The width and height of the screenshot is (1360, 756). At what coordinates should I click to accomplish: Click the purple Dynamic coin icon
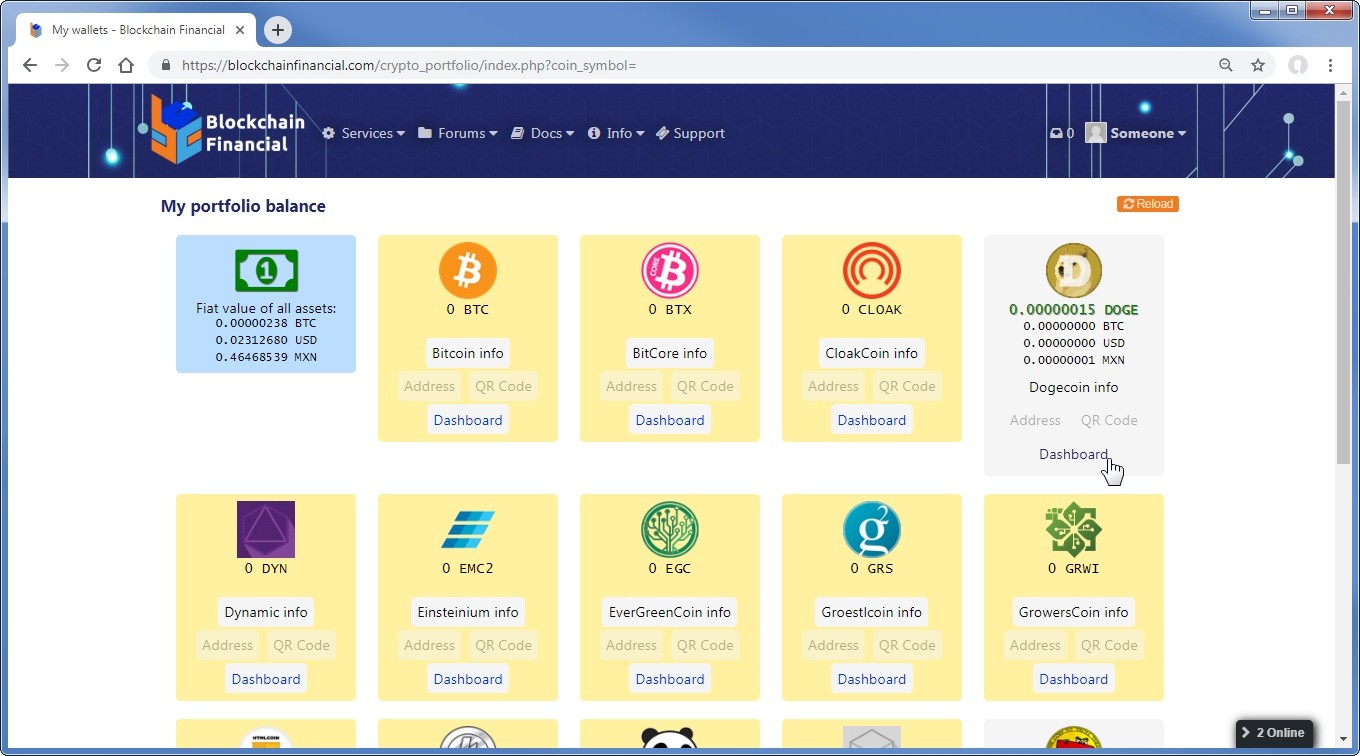[265, 529]
